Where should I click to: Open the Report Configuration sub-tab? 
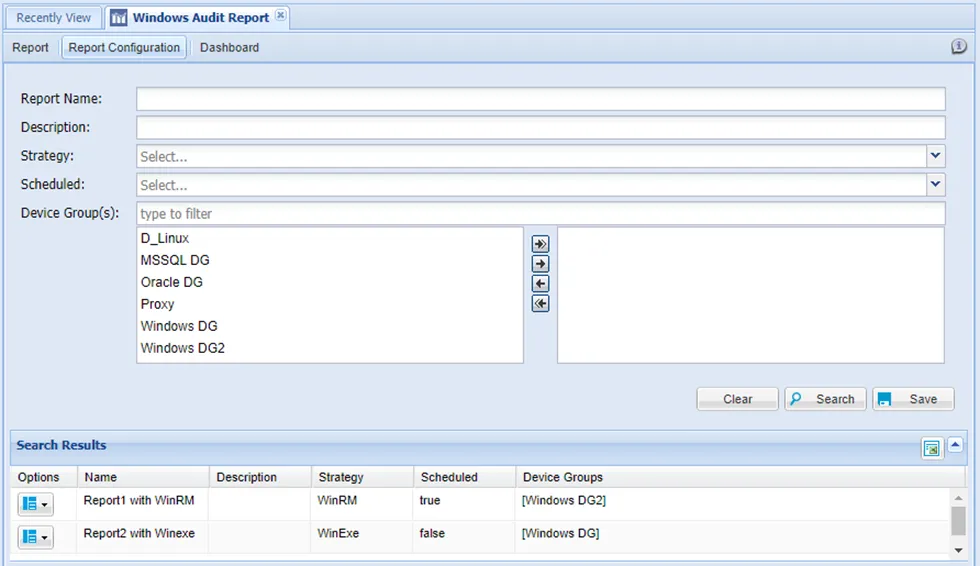point(124,47)
